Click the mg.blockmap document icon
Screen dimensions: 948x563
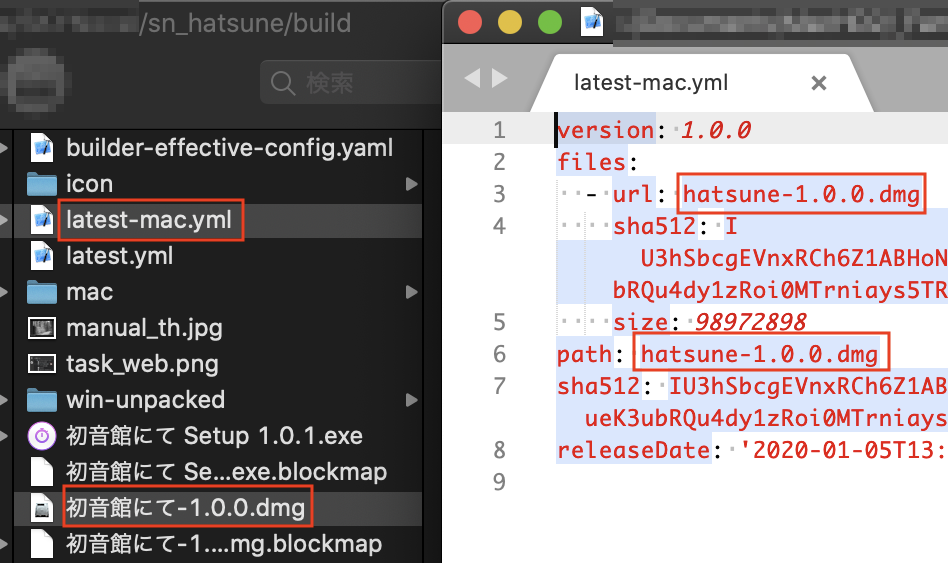point(42,544)
